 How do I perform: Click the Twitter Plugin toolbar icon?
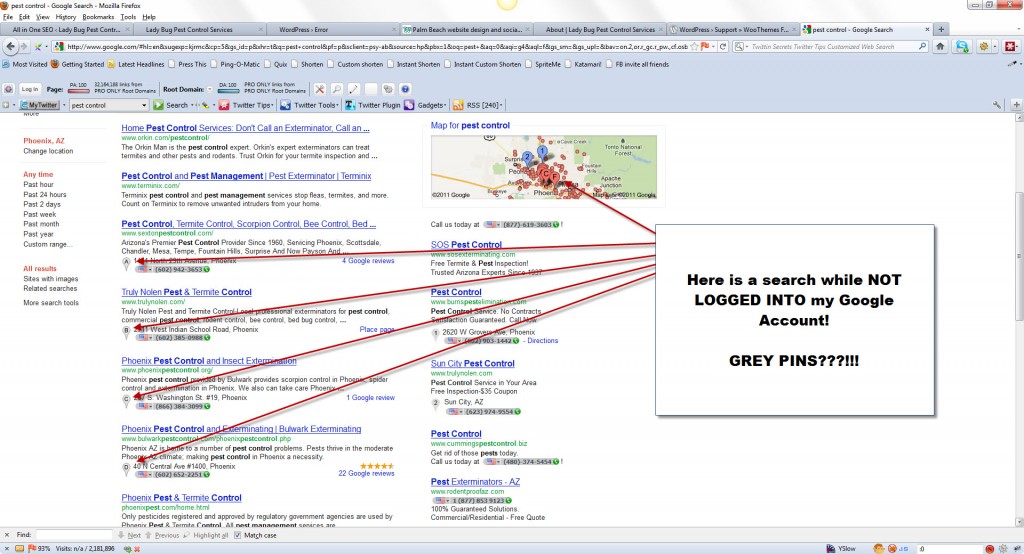pos(350,105)
